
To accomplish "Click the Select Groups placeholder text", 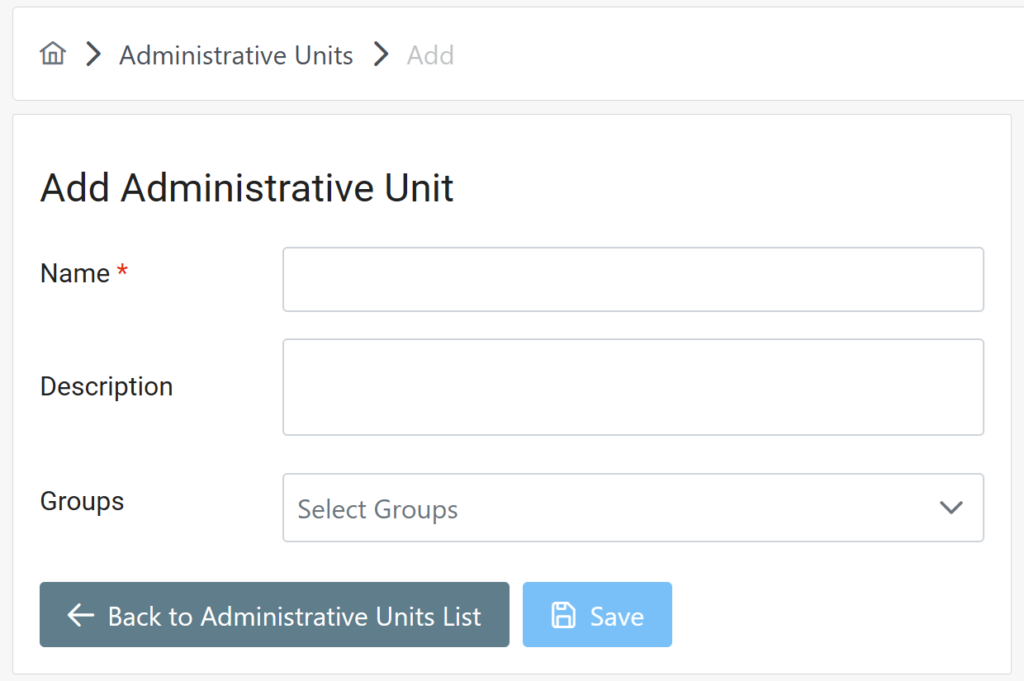I will (377, 509).
